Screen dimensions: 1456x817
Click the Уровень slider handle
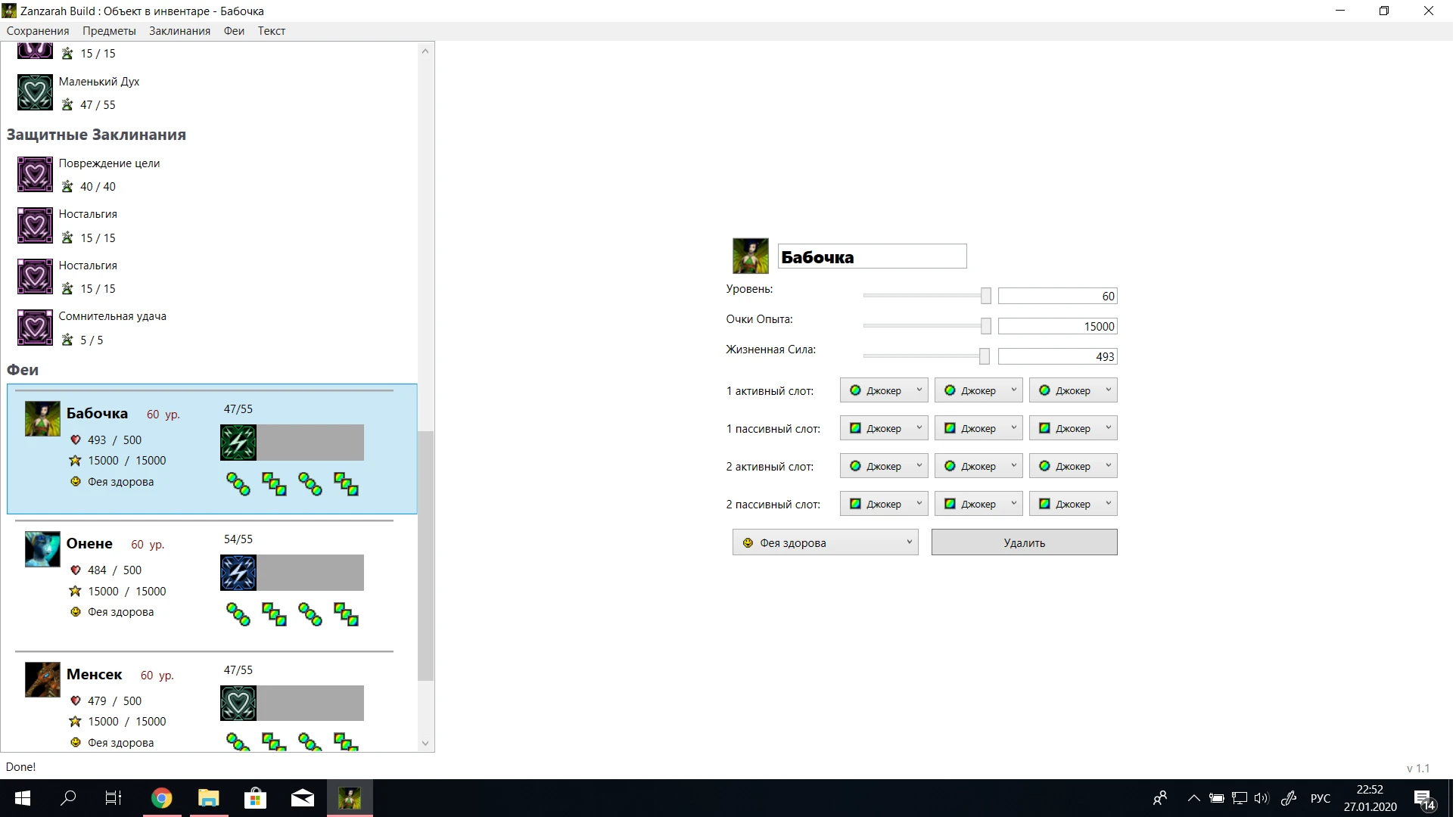click(985, 296)
